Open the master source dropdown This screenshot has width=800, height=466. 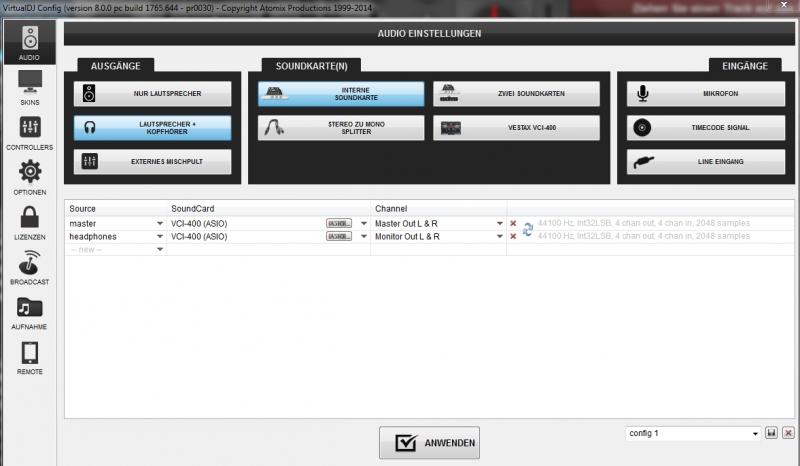click(x=160, y=224)
